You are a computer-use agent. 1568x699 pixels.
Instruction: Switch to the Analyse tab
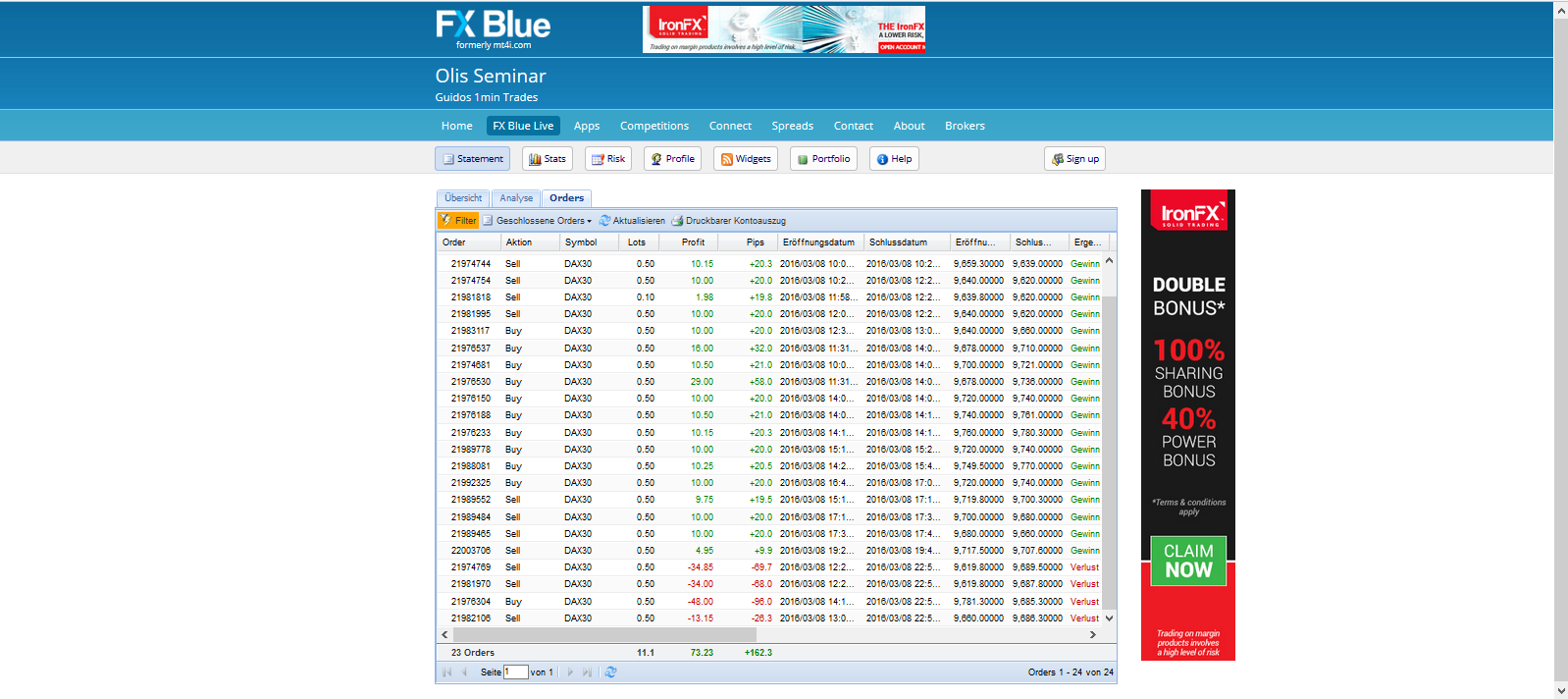pos(516,198)
